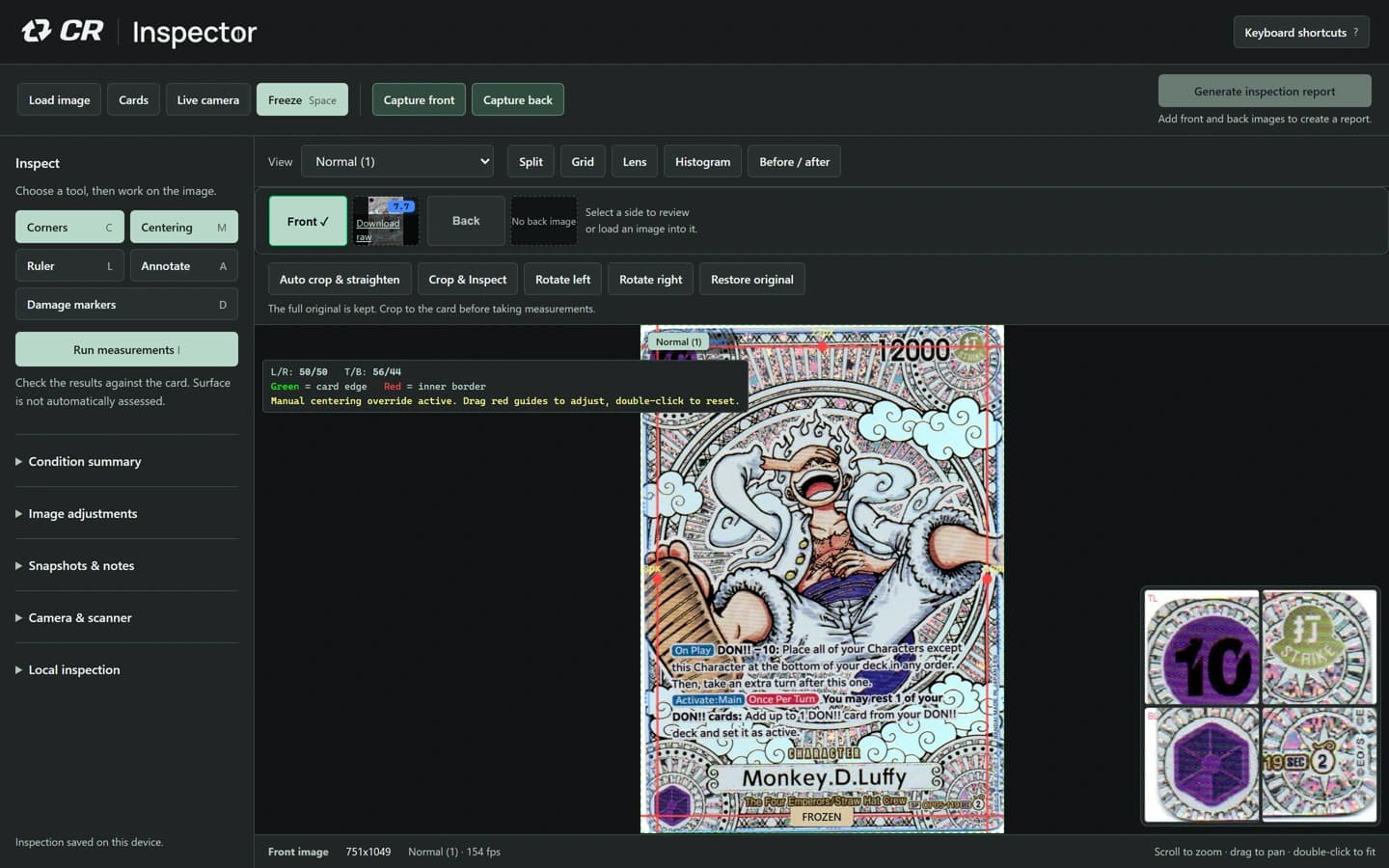Image resolution: width=1389 pixels, height=868 pixels.
Task: Expand Camera & scanner section
Action: click(126, 617)
